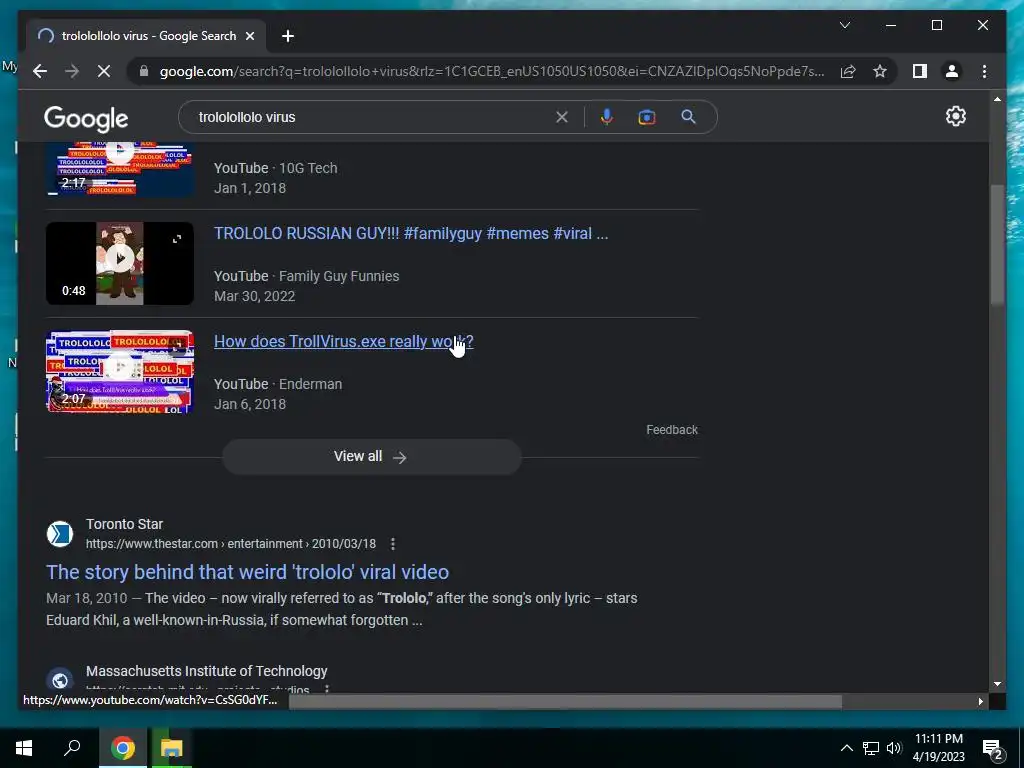Viewport: 1024px width, 768px height.
Task: Open File Explorer from taskbar
Action: click(x=172, y=748)
